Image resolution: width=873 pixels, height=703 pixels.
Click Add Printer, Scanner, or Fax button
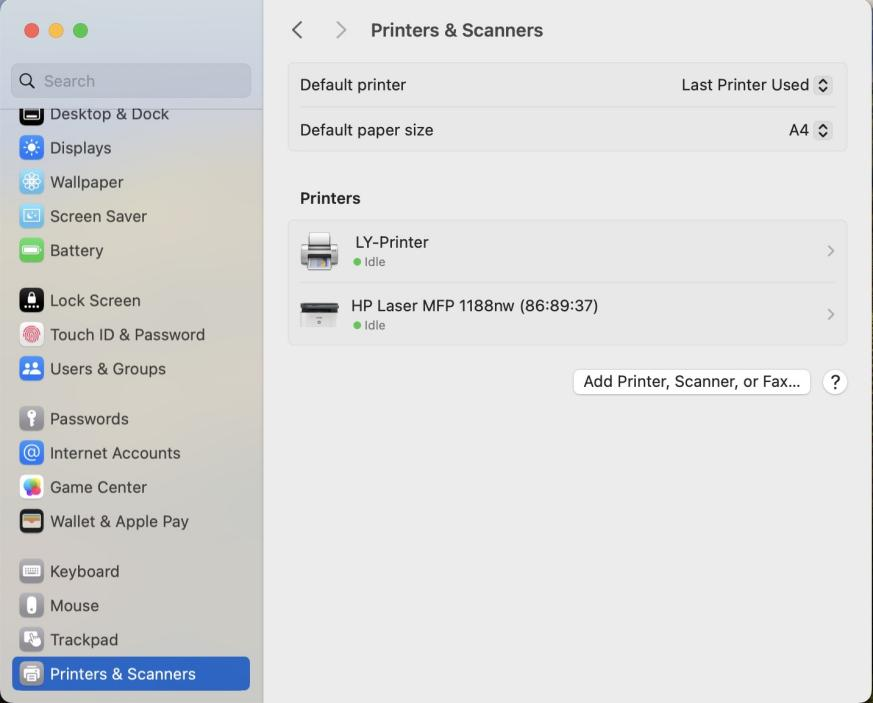(x=691, y=381)
